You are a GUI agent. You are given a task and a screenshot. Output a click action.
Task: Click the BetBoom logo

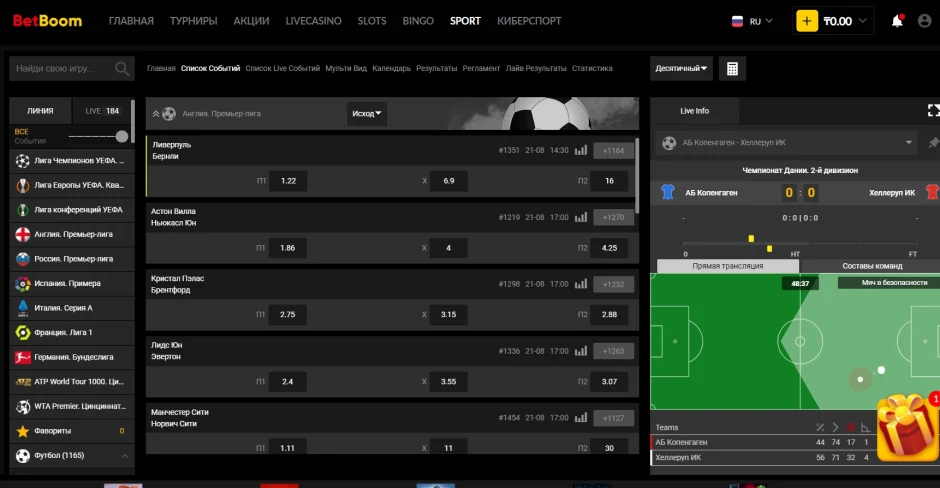[x=47, y=21]
